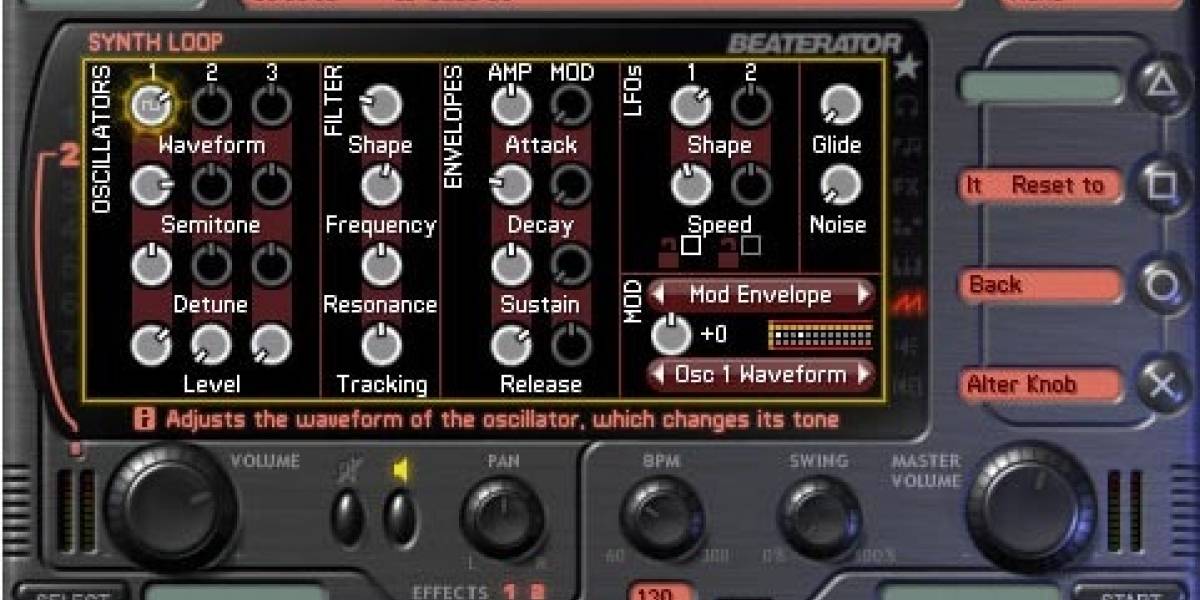1200x600 pixels.
Task: Select the Oscillator 3 Level knob
Action: (271, 345)
